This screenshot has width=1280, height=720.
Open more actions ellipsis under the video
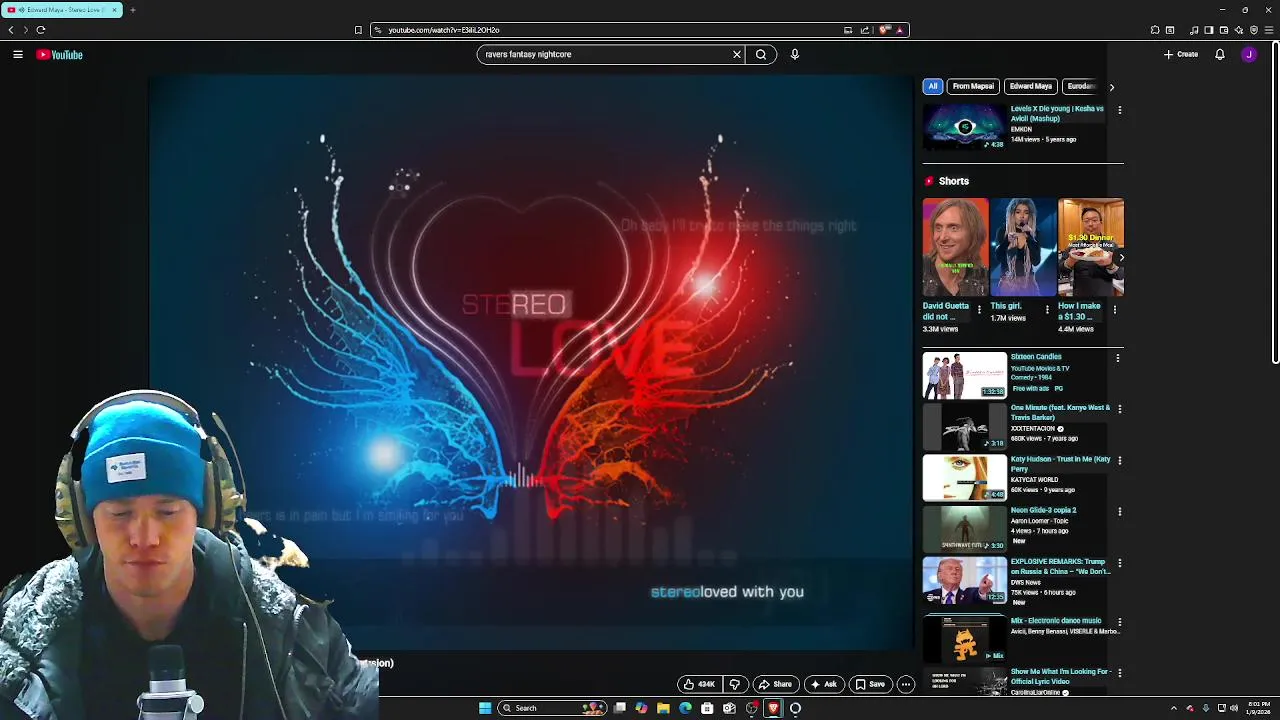tap(906, 684)
